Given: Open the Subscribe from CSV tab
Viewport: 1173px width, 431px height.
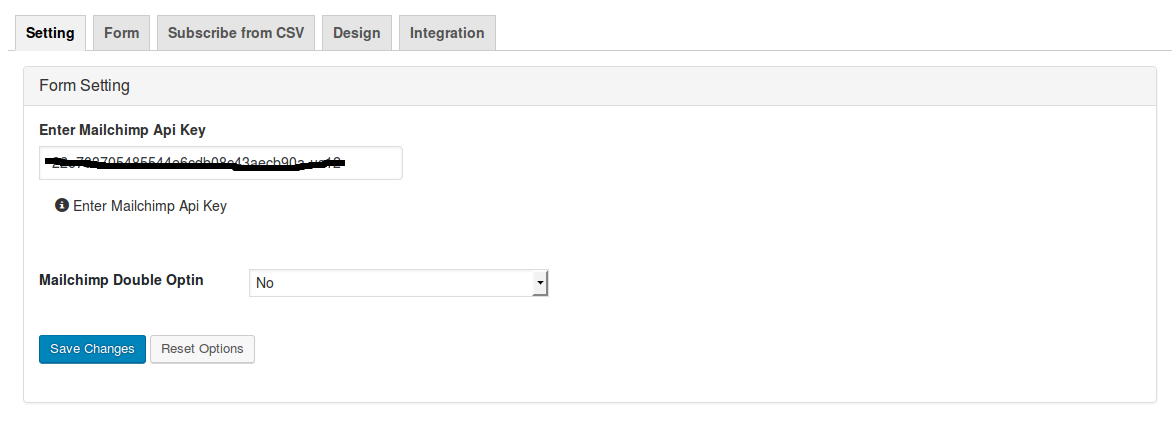Looking at the screenshot, I should pos(236,33).
